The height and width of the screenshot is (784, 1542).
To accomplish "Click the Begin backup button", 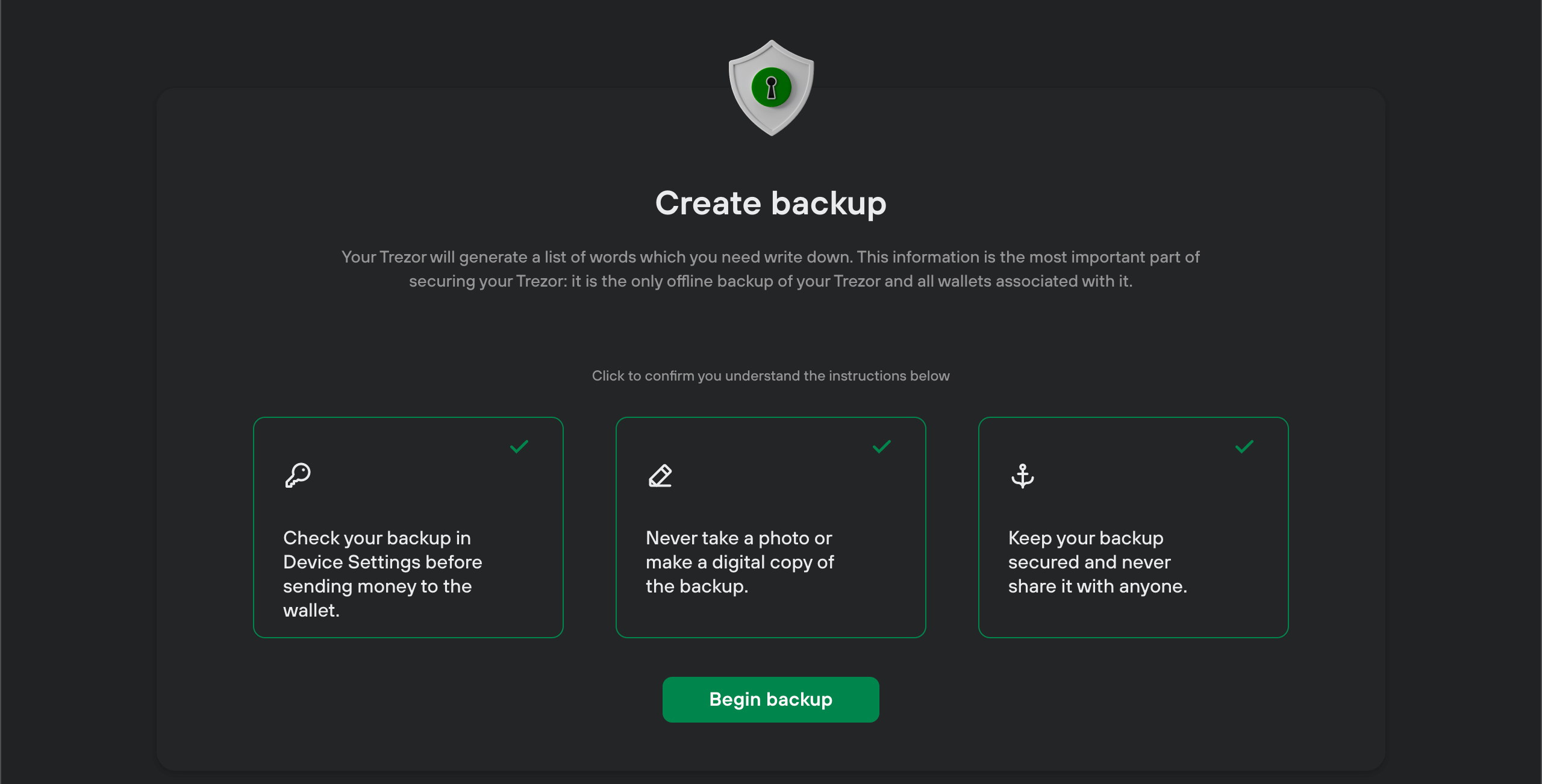I will coord(770,699).
